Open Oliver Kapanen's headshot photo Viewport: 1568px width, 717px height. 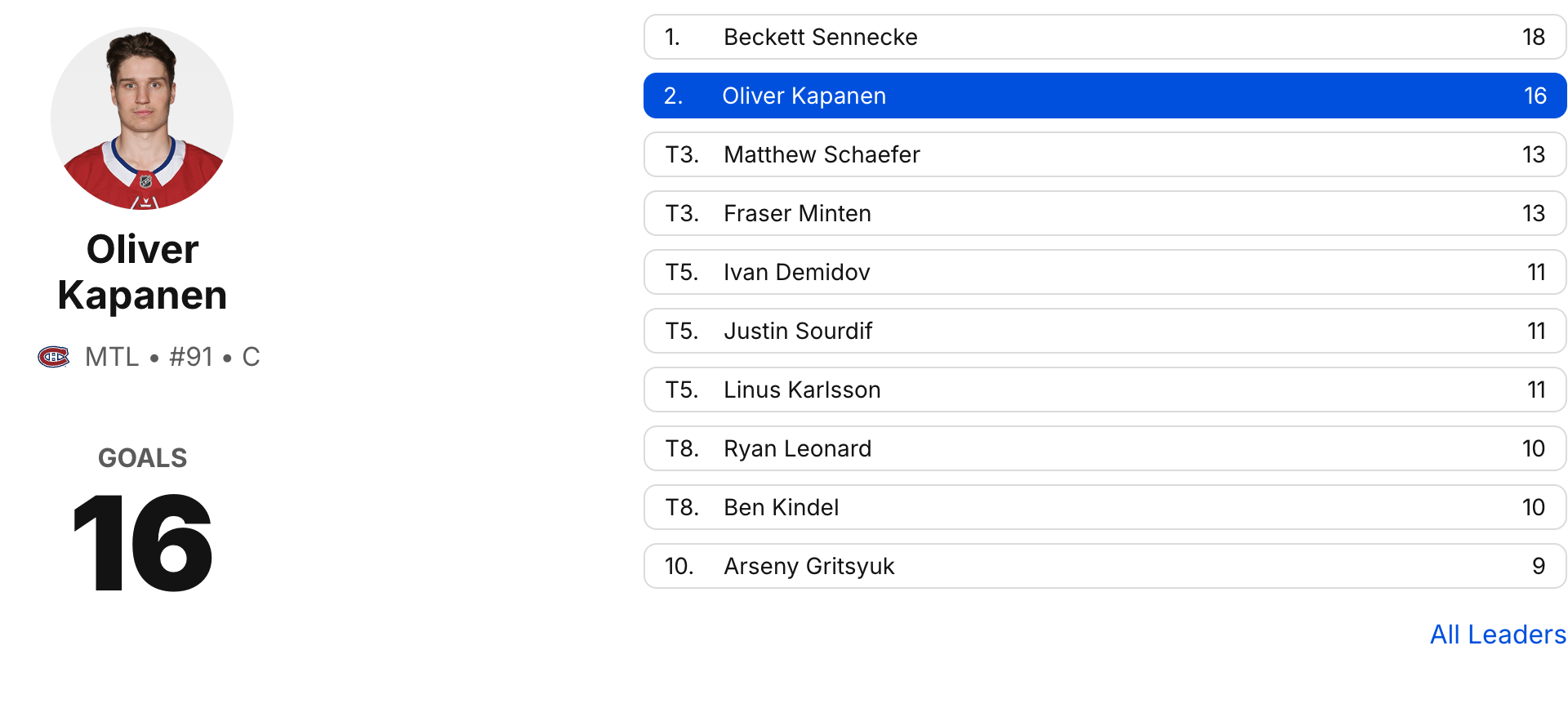click(x=142, y=118)
